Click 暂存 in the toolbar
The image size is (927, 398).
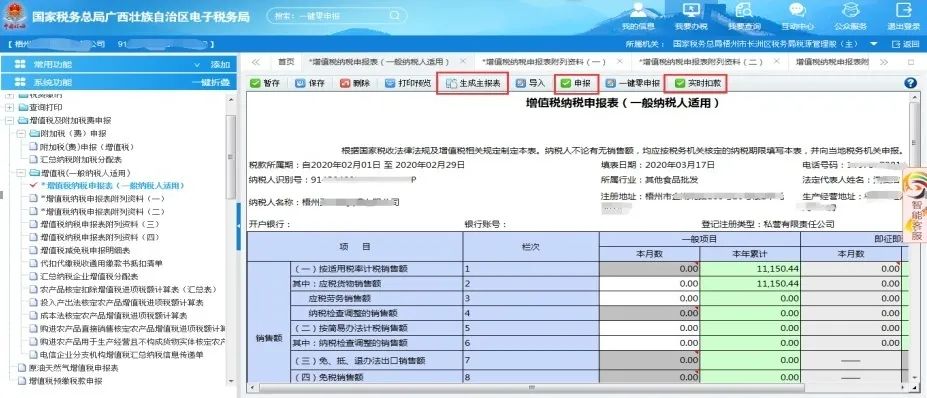point(265,83)
